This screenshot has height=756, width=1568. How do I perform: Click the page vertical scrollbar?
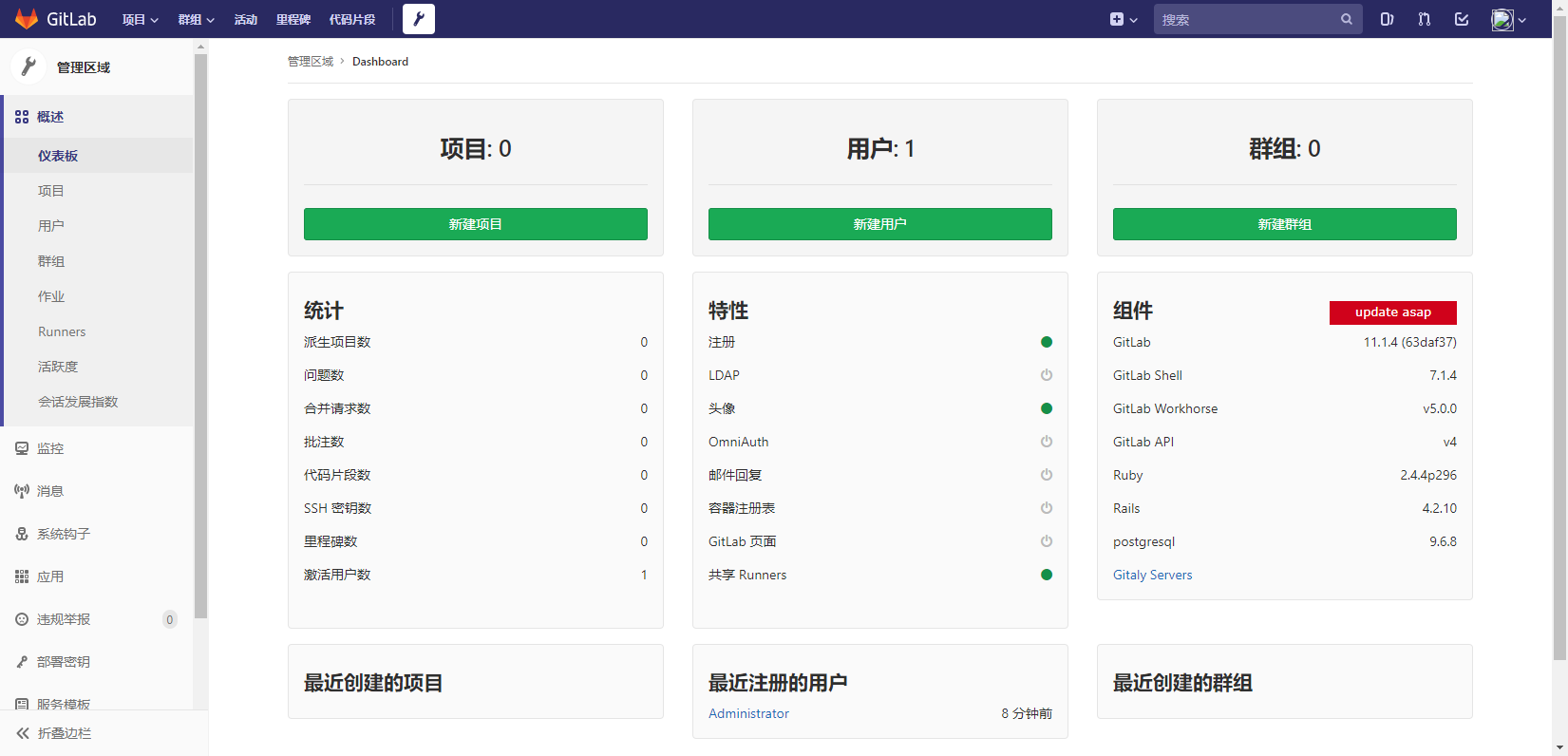click(x=1559, y=337)
